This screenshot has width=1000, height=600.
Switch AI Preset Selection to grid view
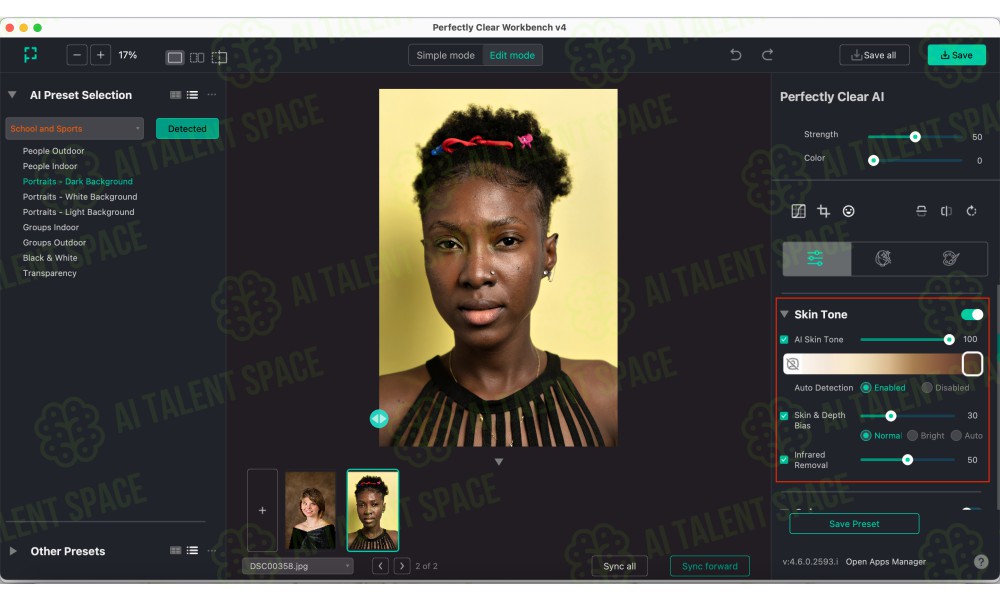pyautogui.click(x=175, y=95)
